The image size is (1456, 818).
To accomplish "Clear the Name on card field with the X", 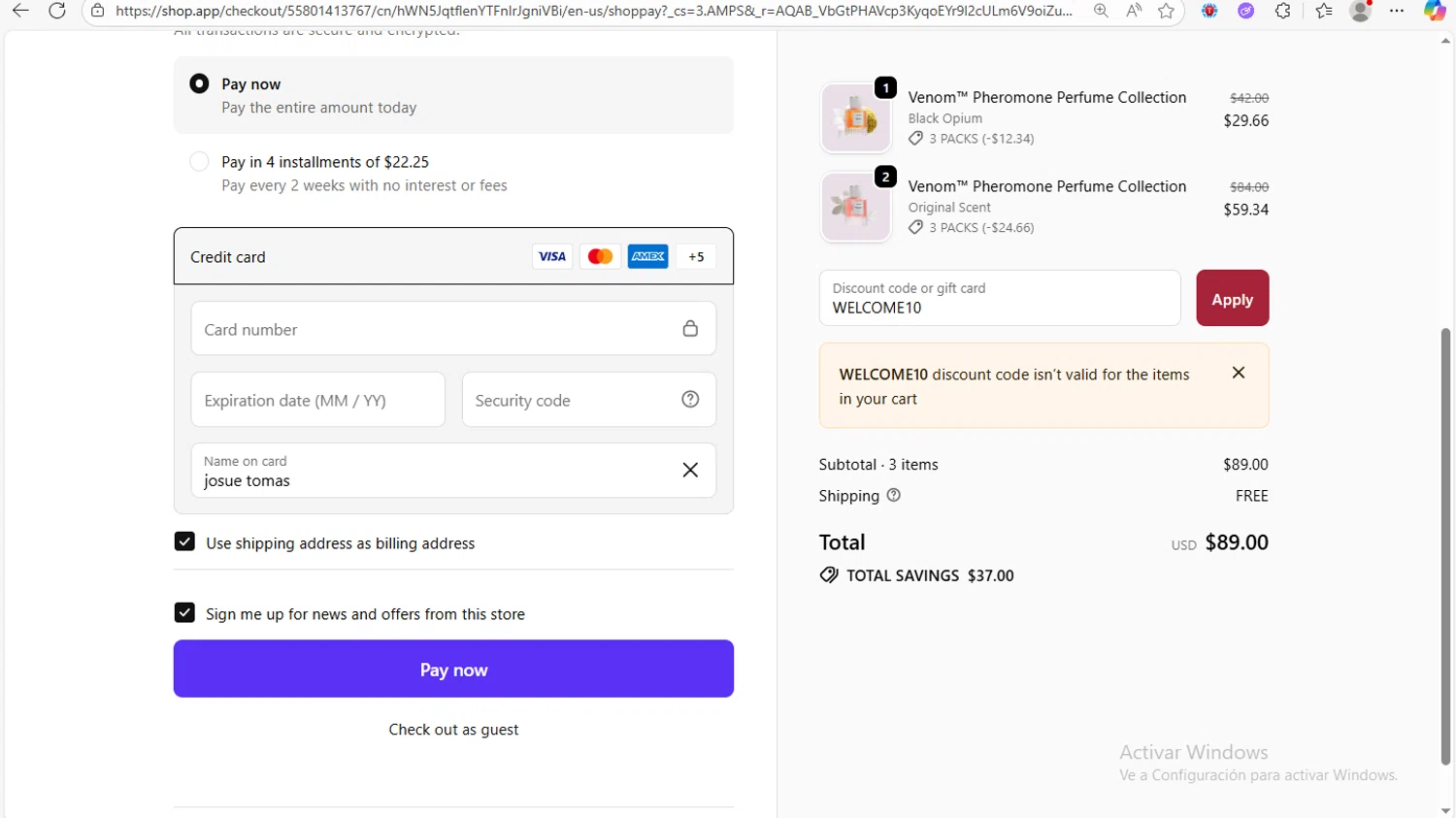I will tap(690, 470).
